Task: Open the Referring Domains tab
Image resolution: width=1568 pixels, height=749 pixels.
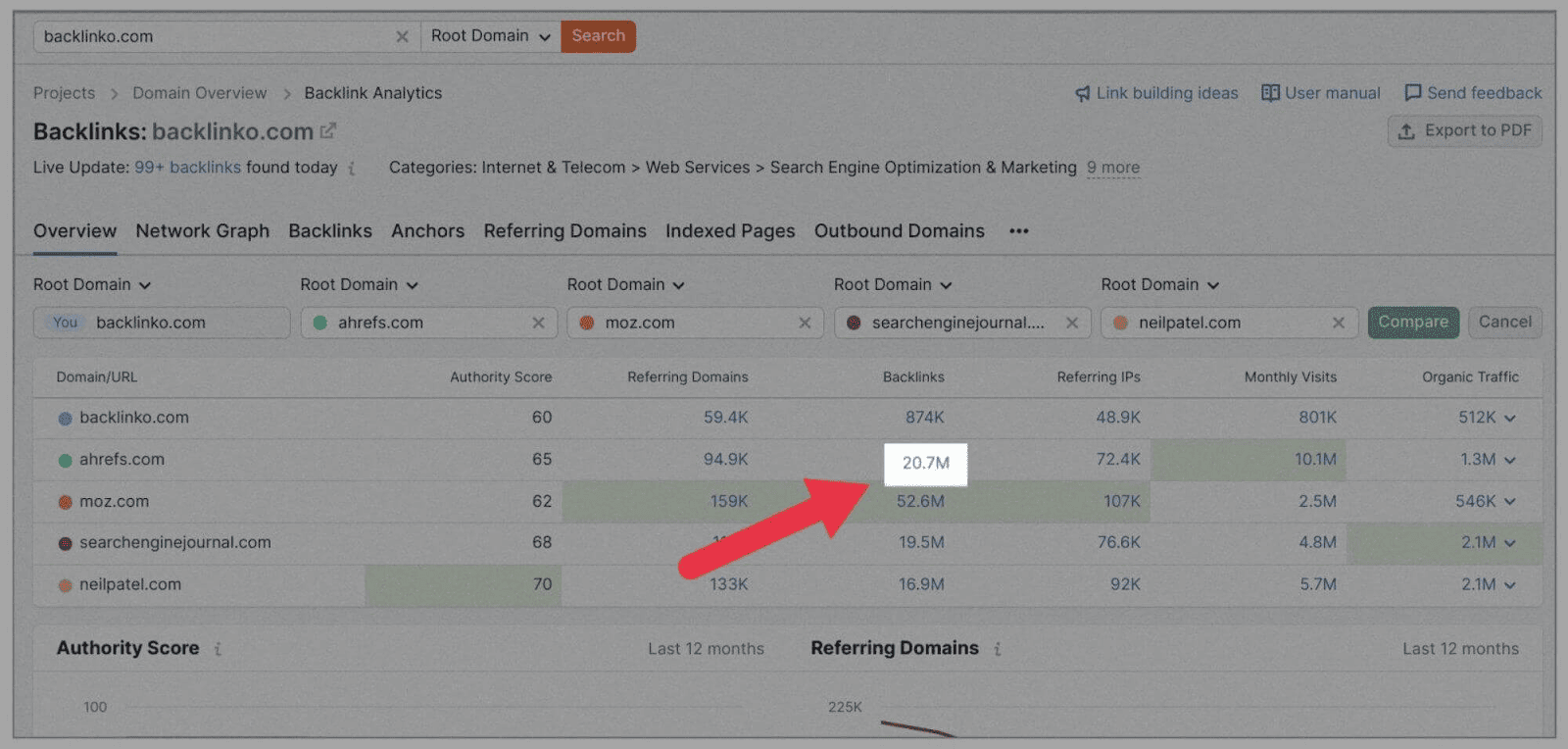Action: [564, 231]
